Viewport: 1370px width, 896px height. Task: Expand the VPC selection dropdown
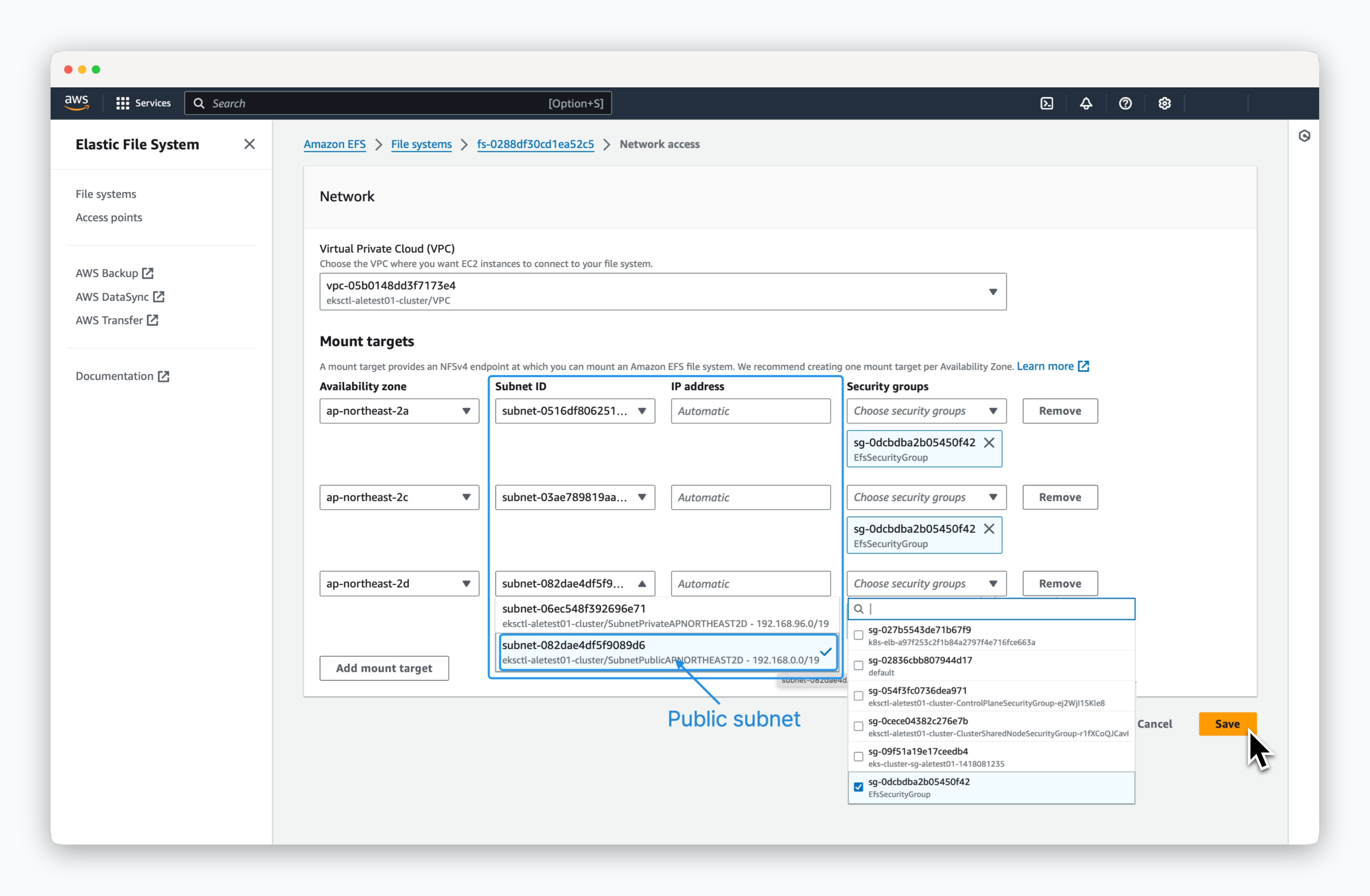[662, 292]
